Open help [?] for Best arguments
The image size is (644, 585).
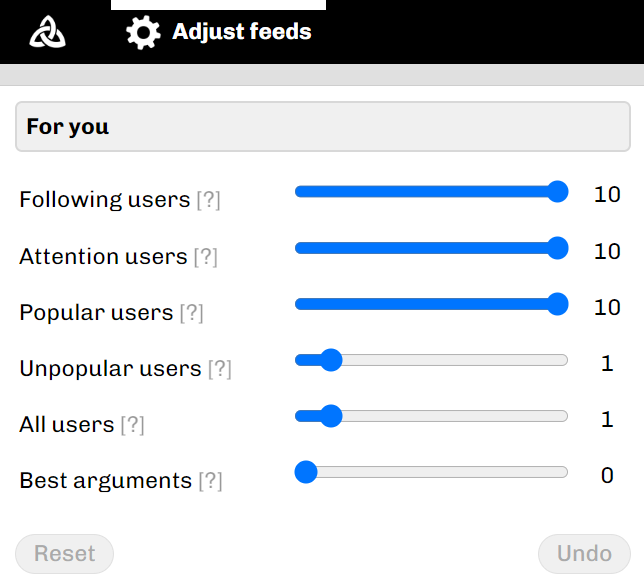coord(210,481)
